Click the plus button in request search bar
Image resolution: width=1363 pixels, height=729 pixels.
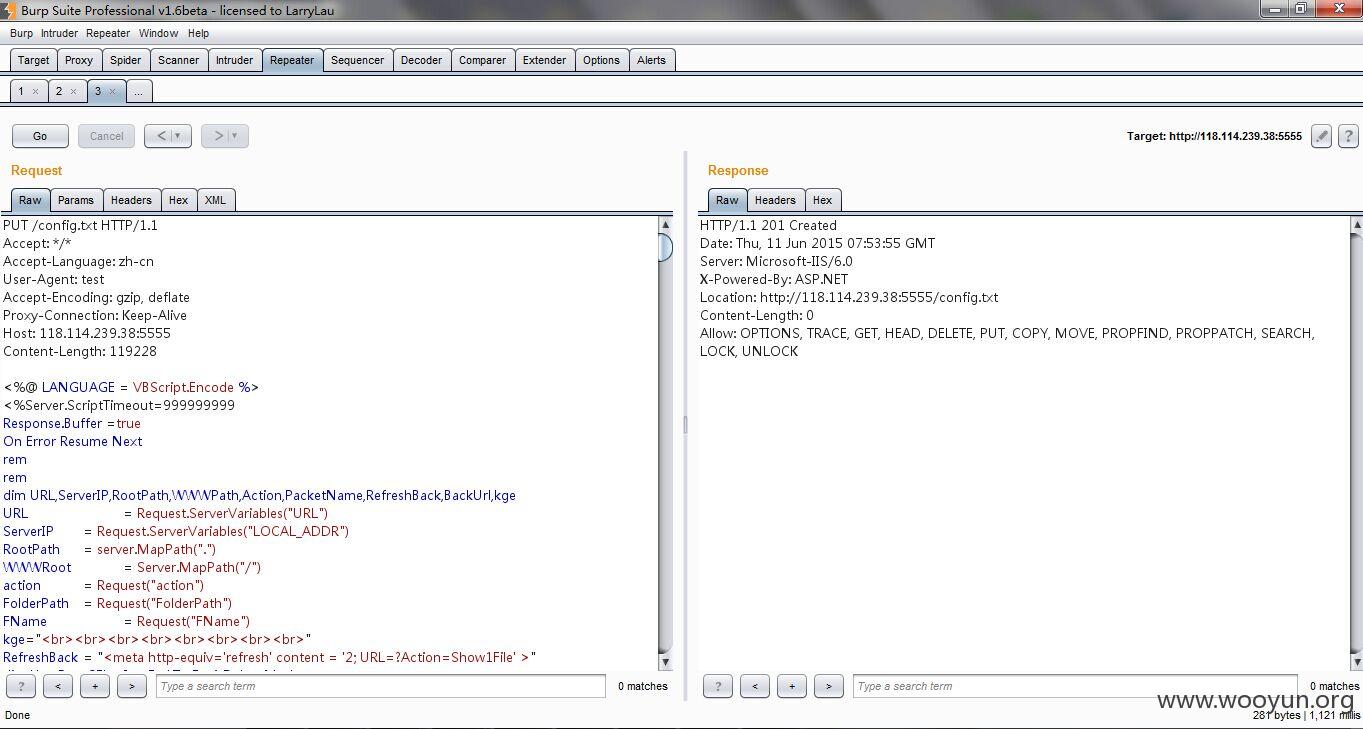coord(95,686)
